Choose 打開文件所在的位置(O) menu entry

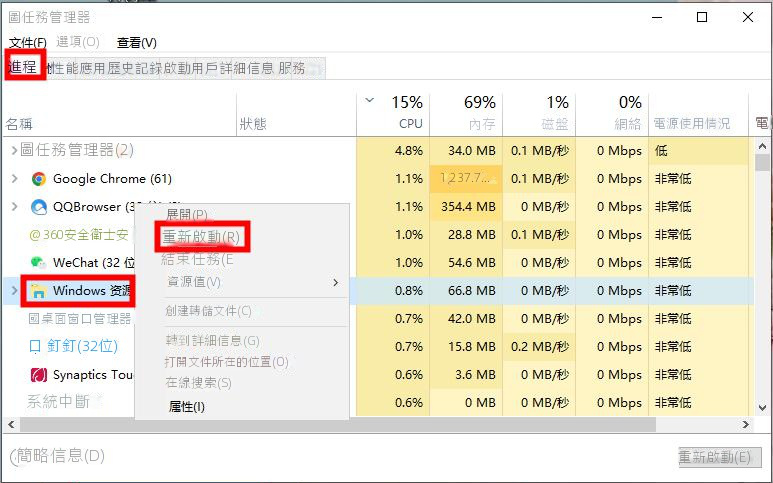(x=226, y=362)
